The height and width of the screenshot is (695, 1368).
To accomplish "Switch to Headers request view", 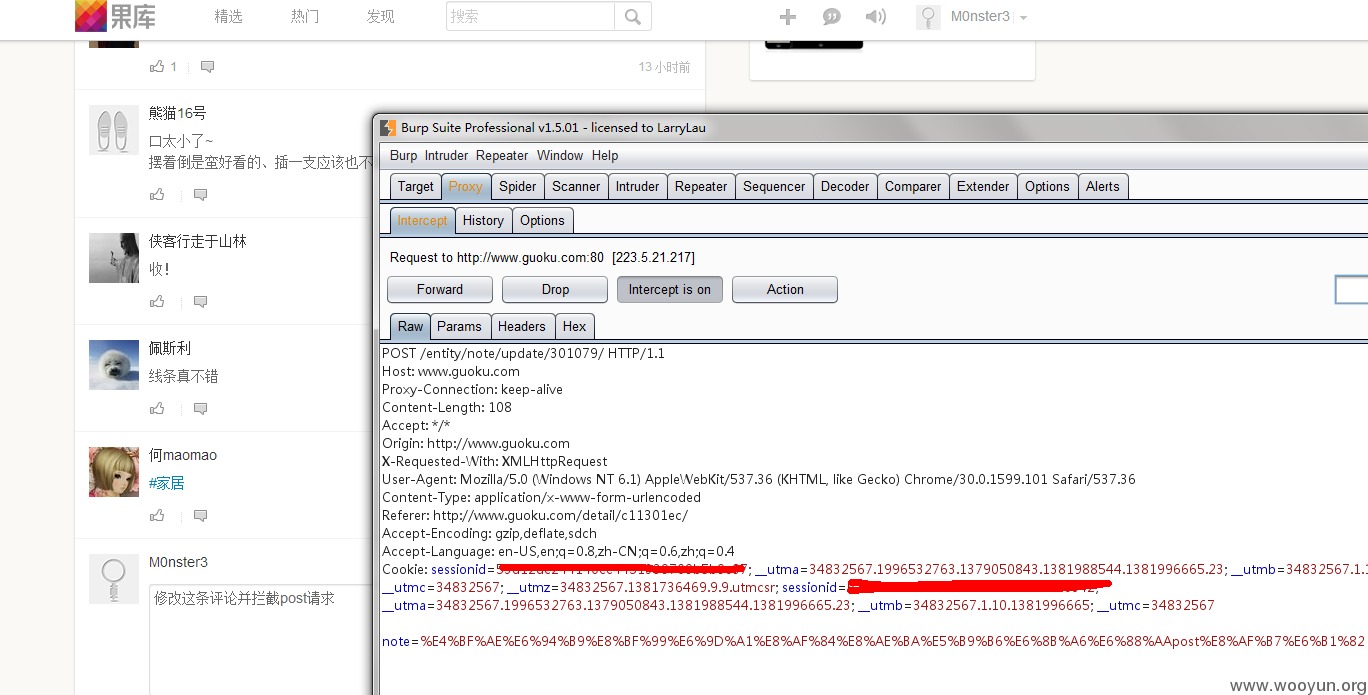I will point(522,326).
